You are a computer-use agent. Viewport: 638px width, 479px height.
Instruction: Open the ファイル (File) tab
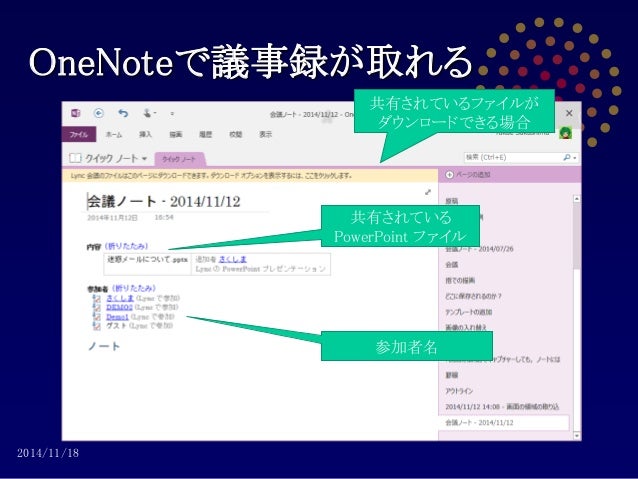pyautogui.click(x=79, y=134)
